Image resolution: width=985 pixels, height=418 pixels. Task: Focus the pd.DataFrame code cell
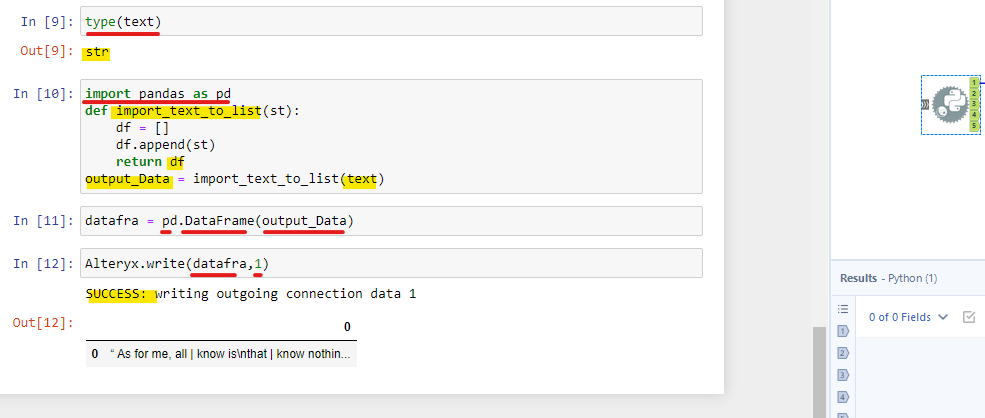pos(392,220)
